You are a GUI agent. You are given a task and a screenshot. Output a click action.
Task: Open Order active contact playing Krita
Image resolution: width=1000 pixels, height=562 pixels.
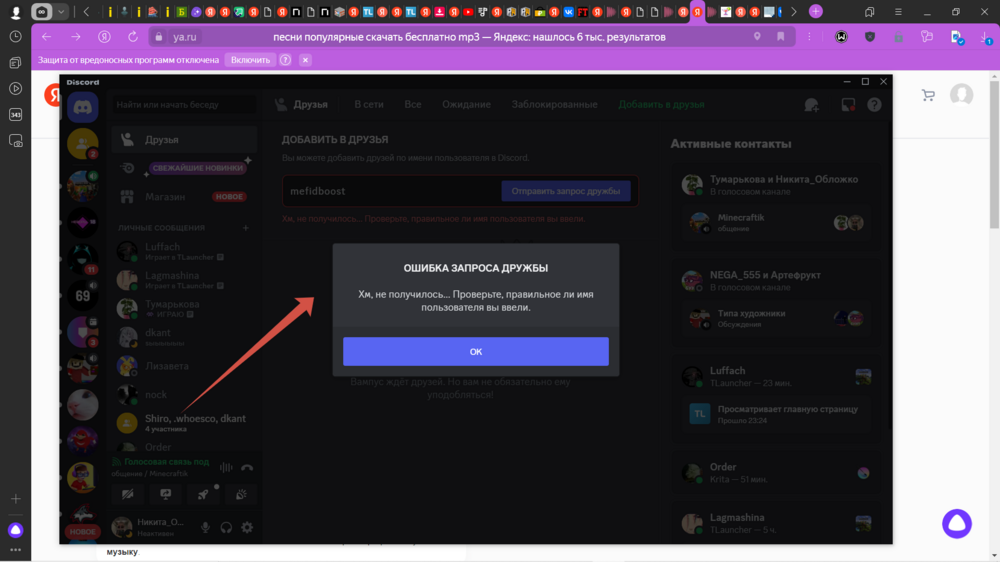click(777, 473)
